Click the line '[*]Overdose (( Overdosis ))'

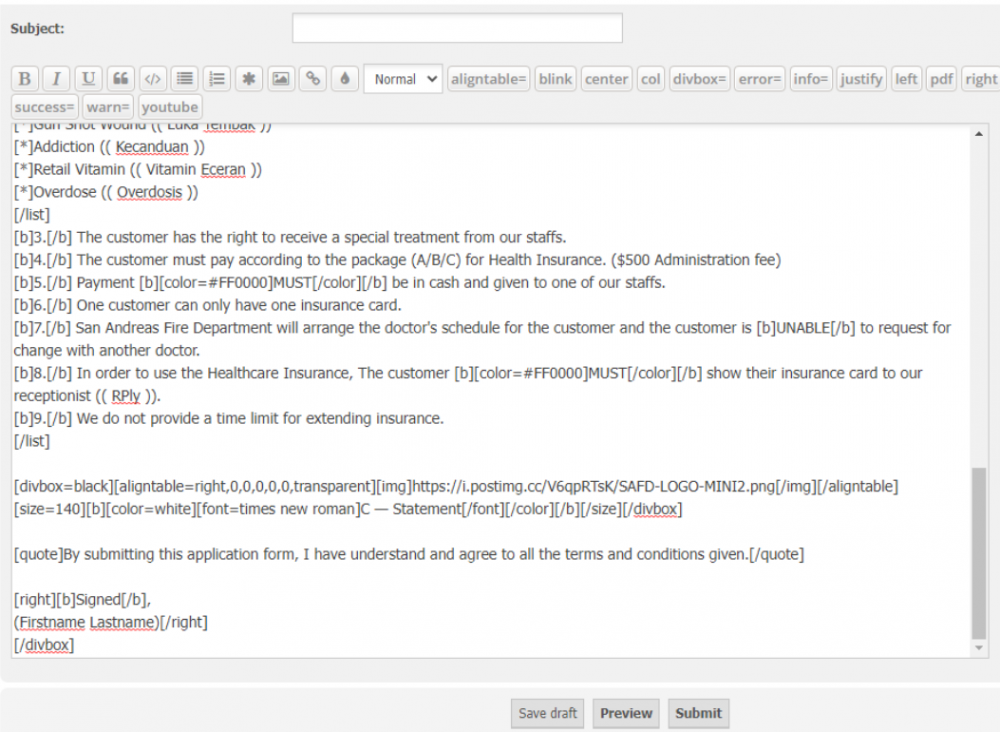[x=106, y=192]
